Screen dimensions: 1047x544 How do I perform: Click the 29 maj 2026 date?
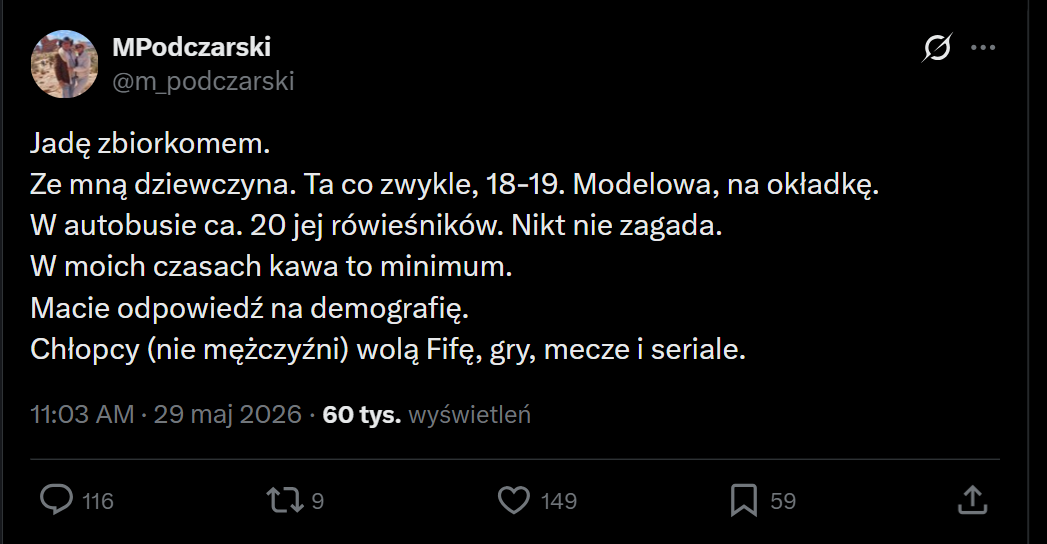(x=228, y=415)
